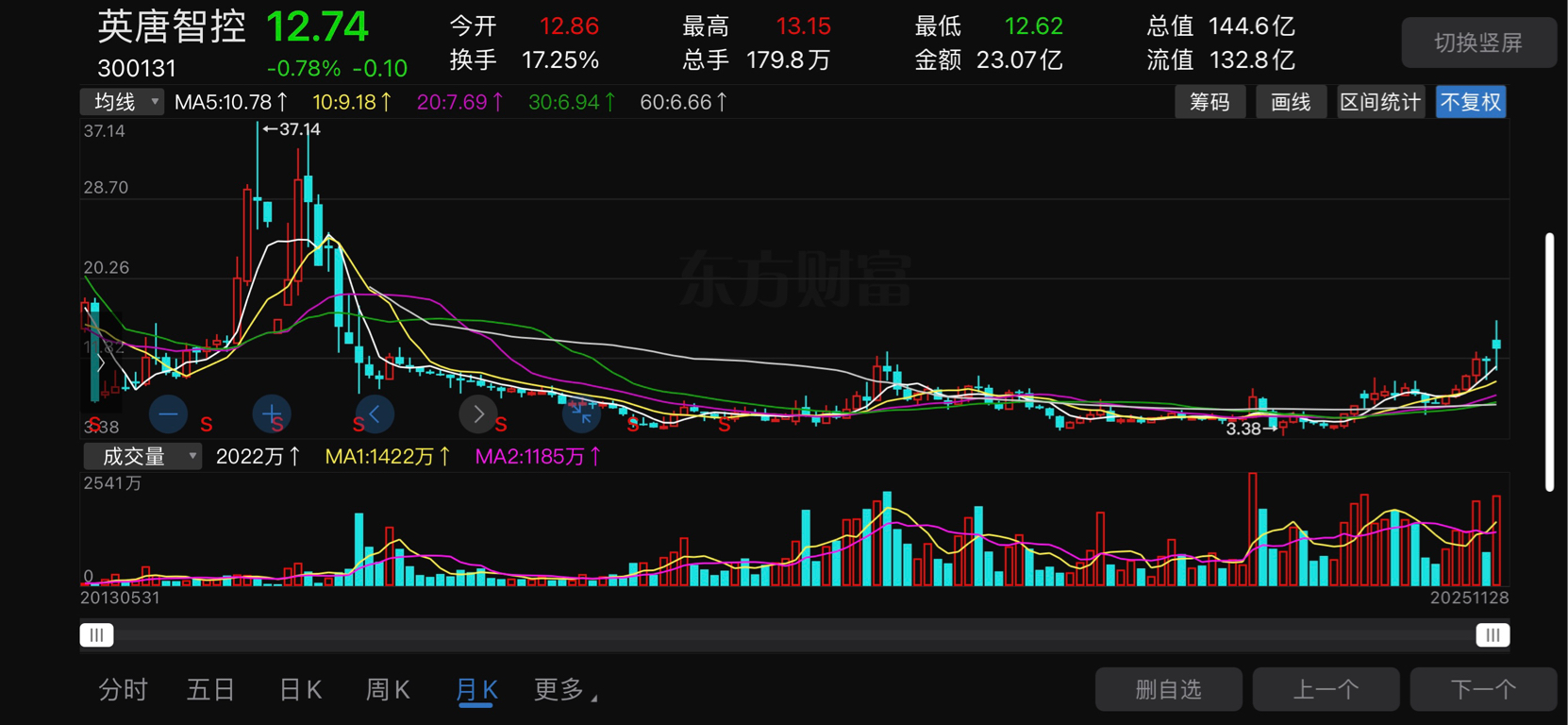This screenshot has width=1568, height=725.
Task: Switch to 日K tab
Action: click(300, 690)
